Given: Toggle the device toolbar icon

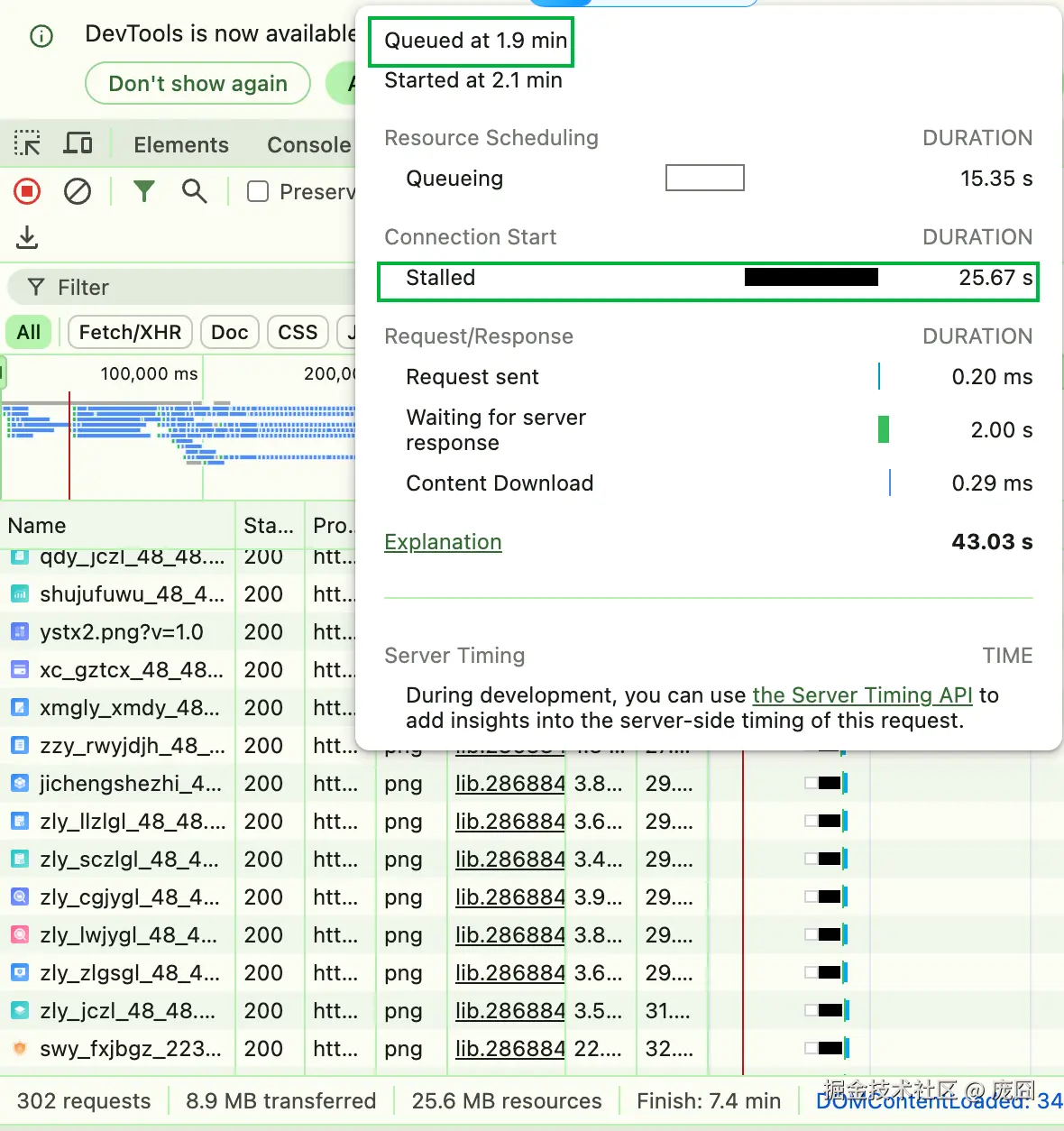Looking at the screenshot, I should [x=78, y=144].
